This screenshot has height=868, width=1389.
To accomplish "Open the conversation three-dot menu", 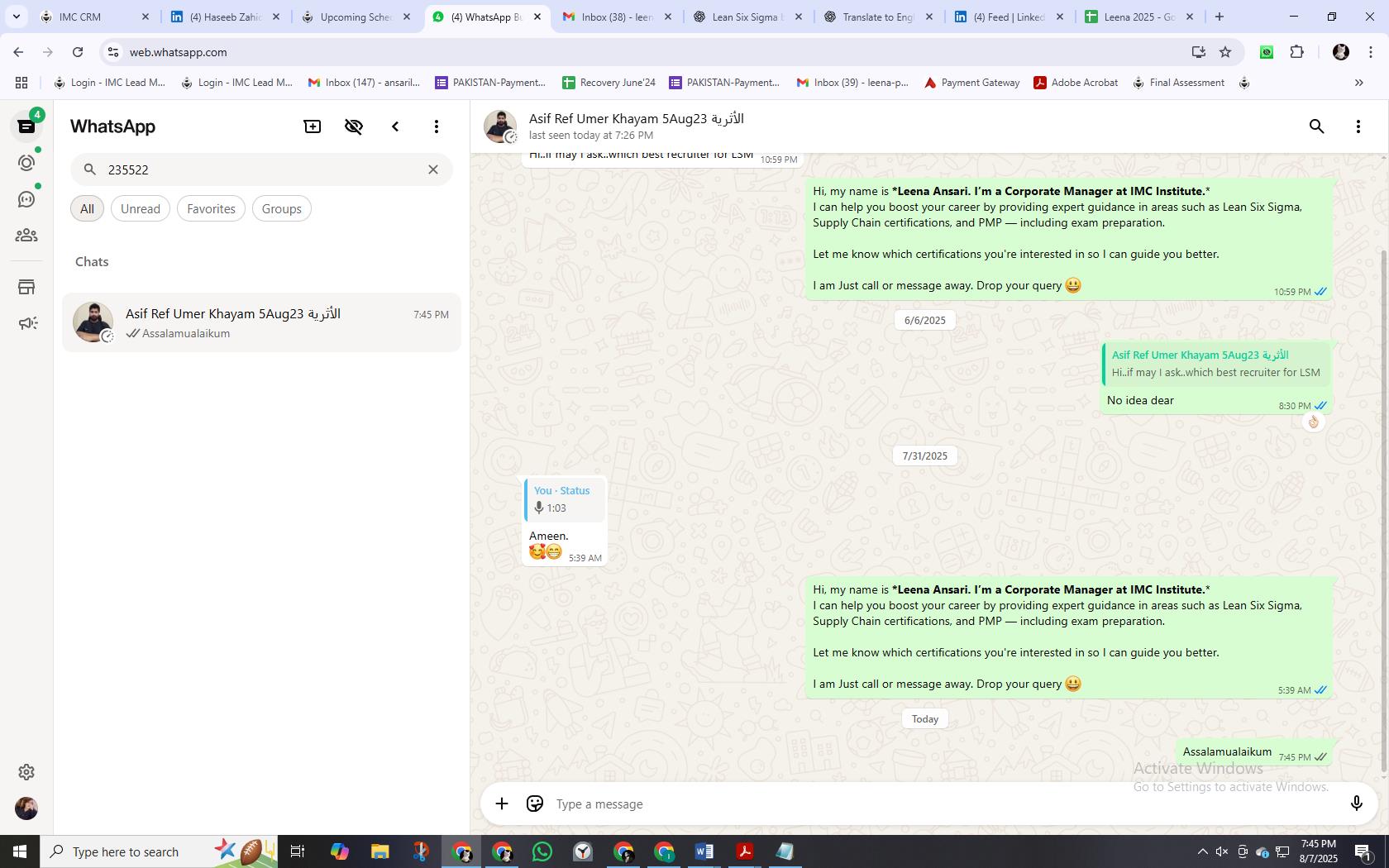I will [x=1358, y=126].
